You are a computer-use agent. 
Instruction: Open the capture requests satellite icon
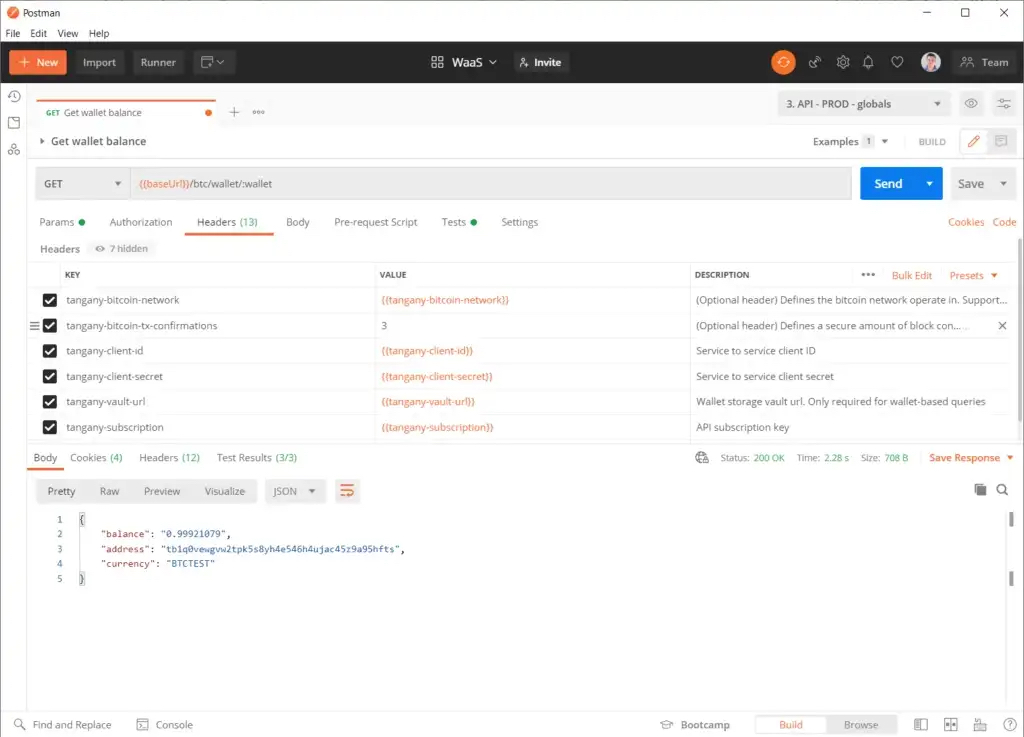coord(814,63)
